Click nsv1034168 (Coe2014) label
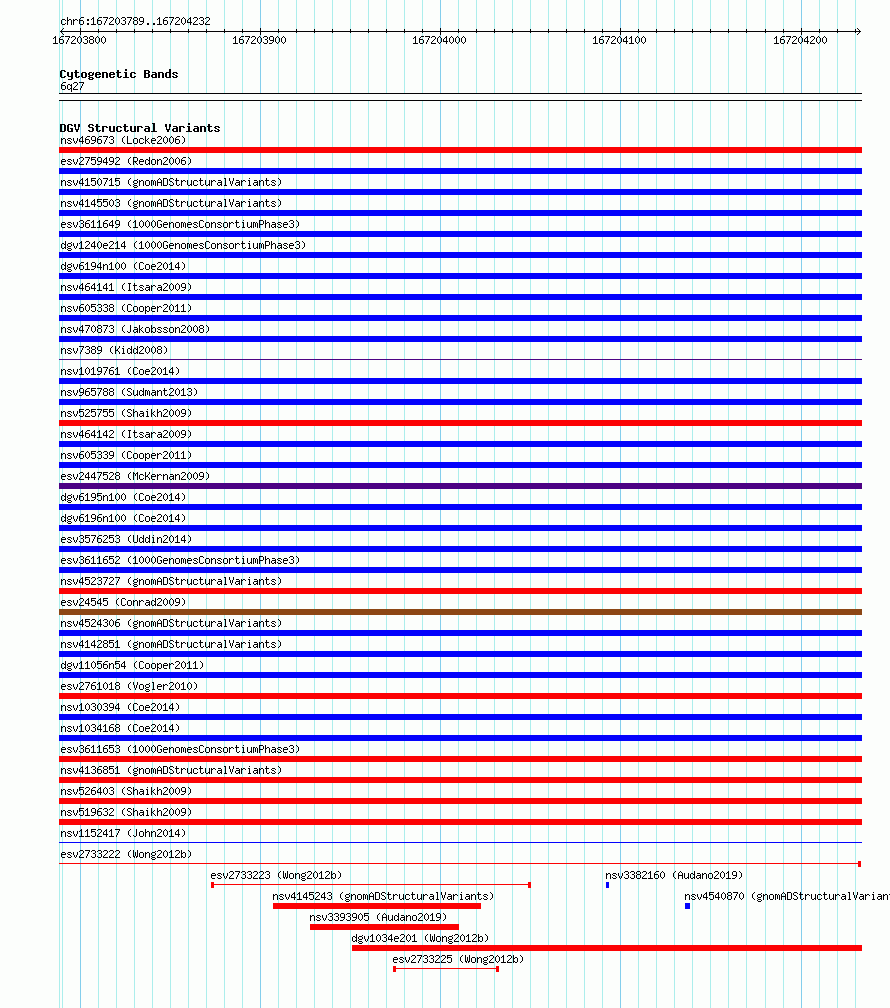 [x=120, y=728]
